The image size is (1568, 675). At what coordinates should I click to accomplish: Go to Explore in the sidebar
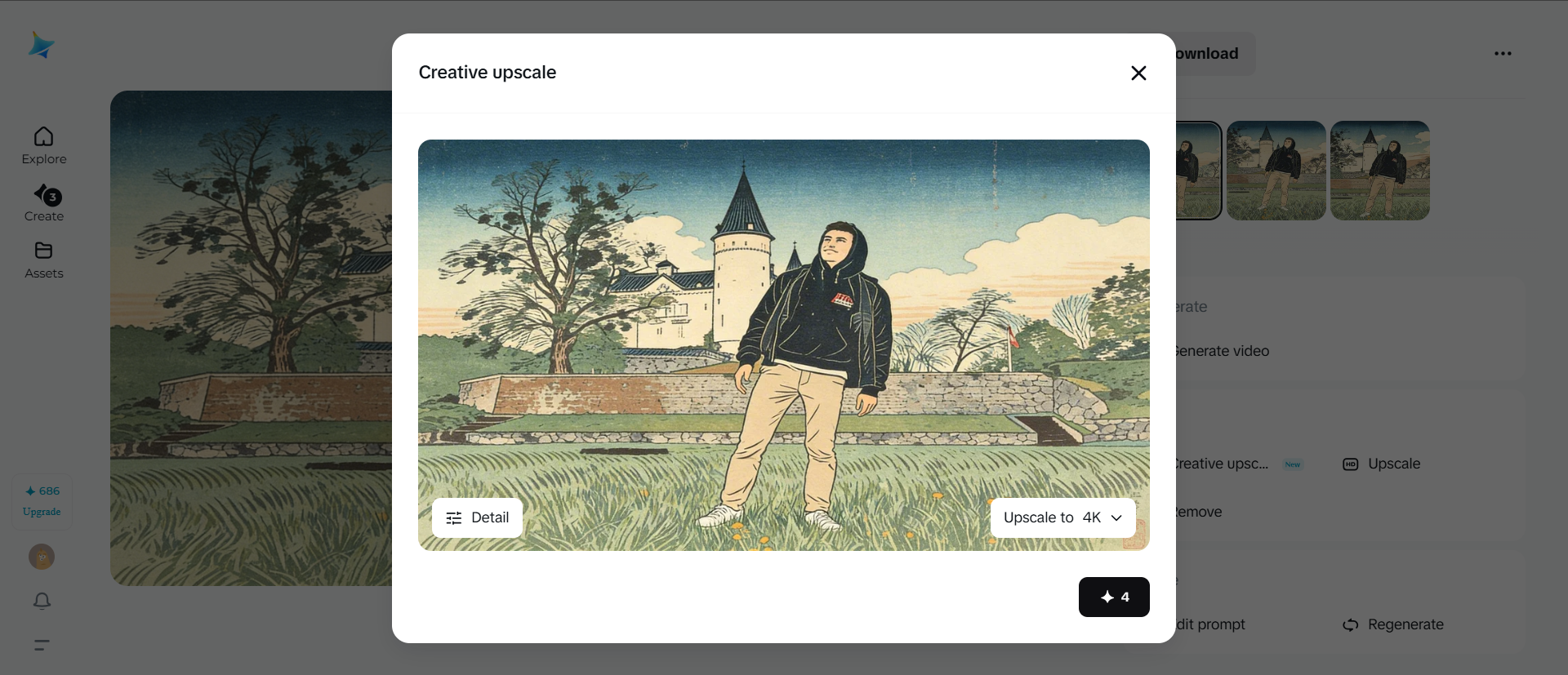44,146
